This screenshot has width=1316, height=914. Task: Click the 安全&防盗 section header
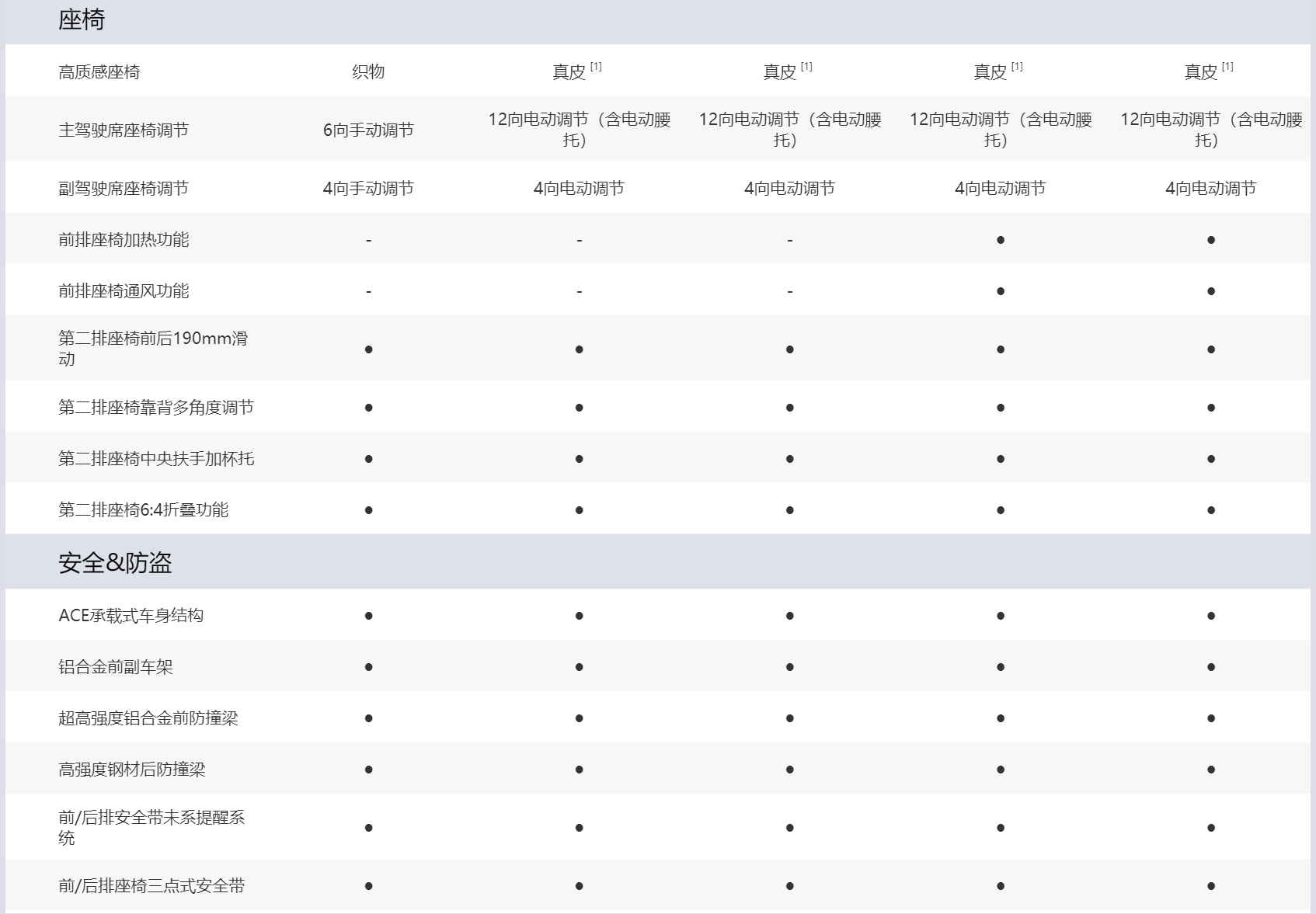(x=115, y=563)
